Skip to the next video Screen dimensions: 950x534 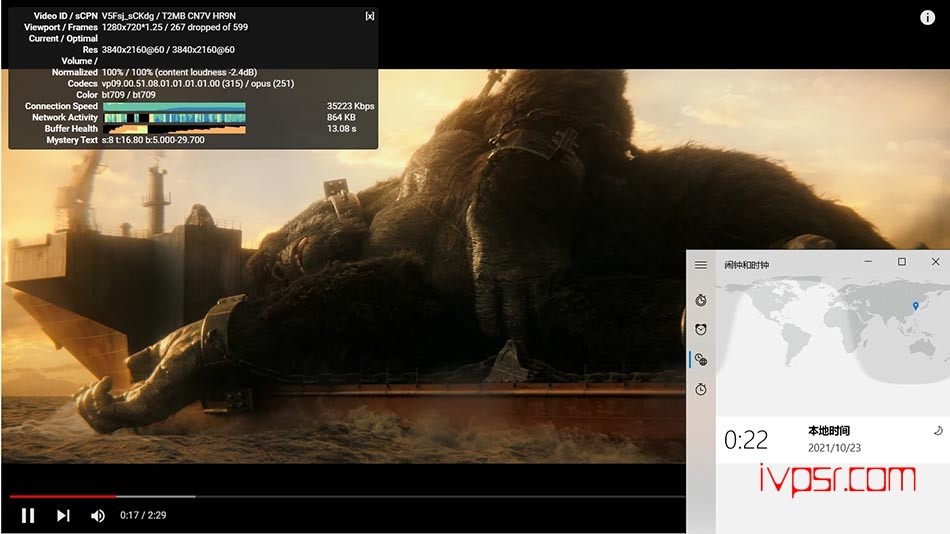coord(63,515)
